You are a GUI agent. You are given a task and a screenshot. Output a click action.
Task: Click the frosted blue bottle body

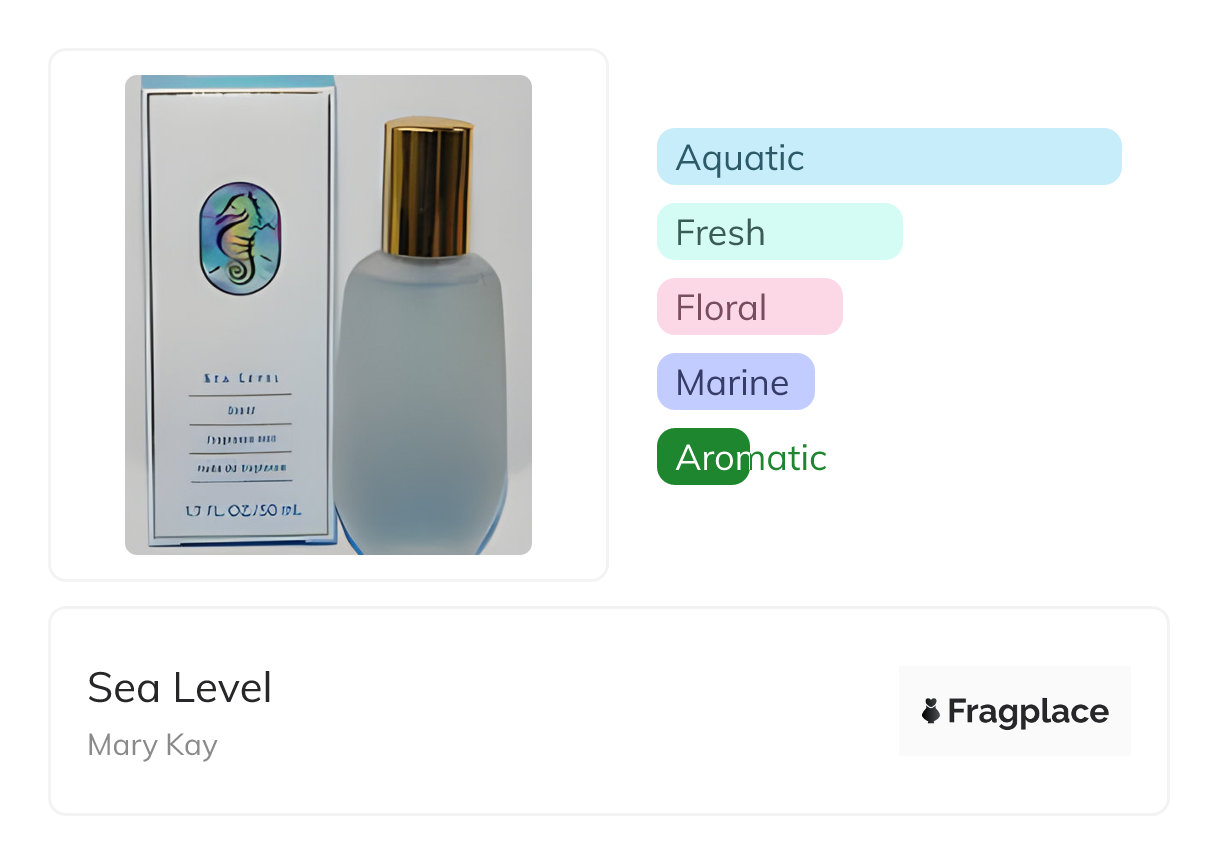pyautogui.click(x=420, y=400)
